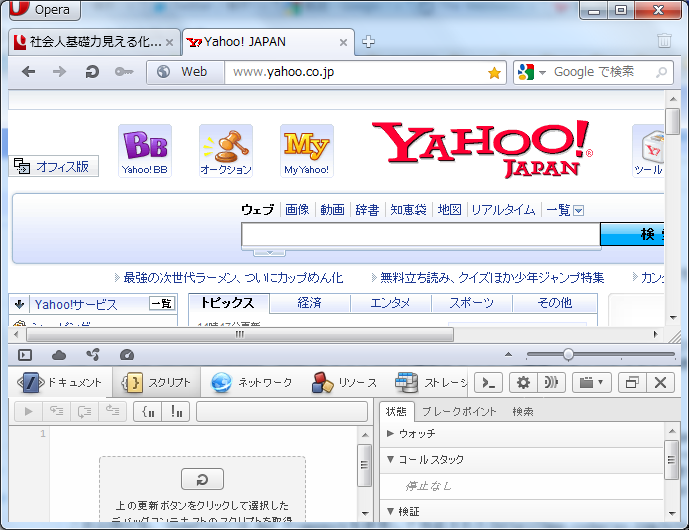Image resolution: width=689 pixels, height=530 pixels.
Task: Click the update scripts refresh button
Action: tap(202, 479)
